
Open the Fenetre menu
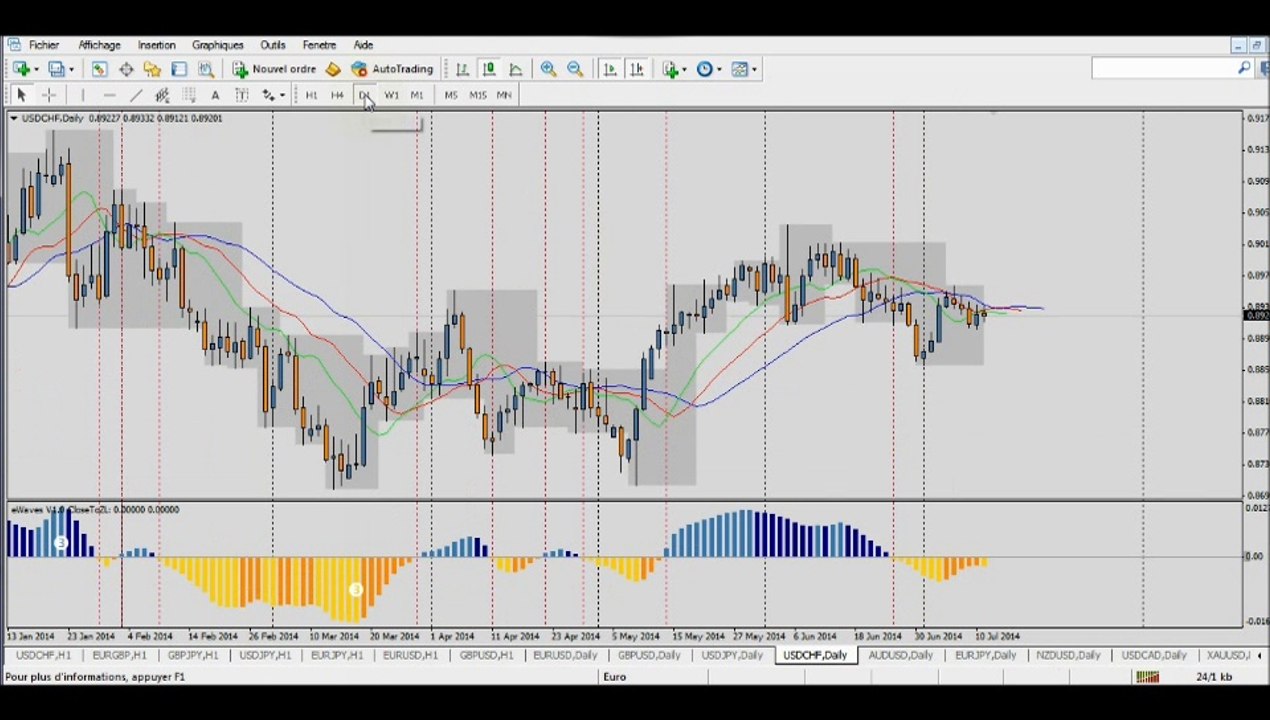(319, 45)
